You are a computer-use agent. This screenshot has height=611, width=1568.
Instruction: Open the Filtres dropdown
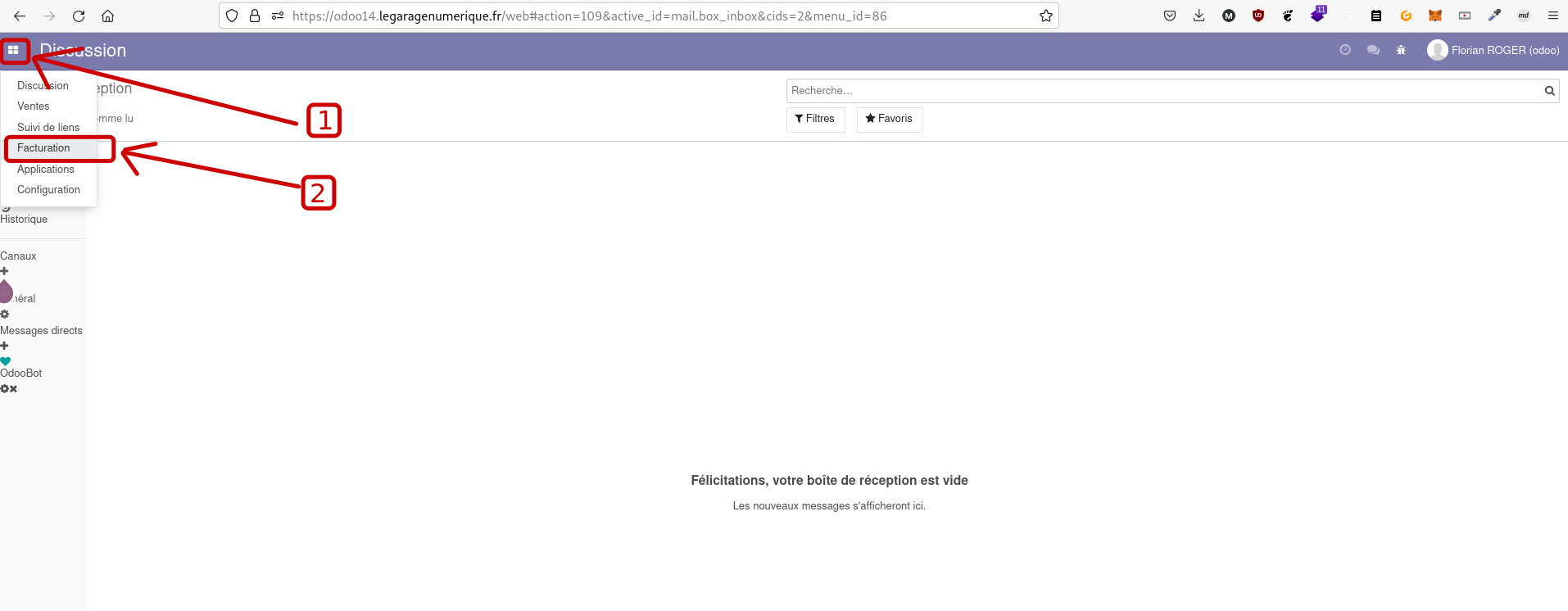tap(815, 119)
